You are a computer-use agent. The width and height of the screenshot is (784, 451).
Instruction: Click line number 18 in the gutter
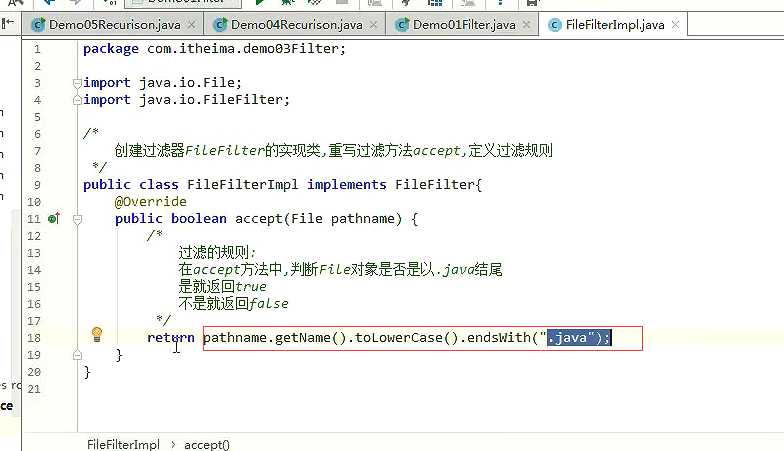click(x=34, y=338)
